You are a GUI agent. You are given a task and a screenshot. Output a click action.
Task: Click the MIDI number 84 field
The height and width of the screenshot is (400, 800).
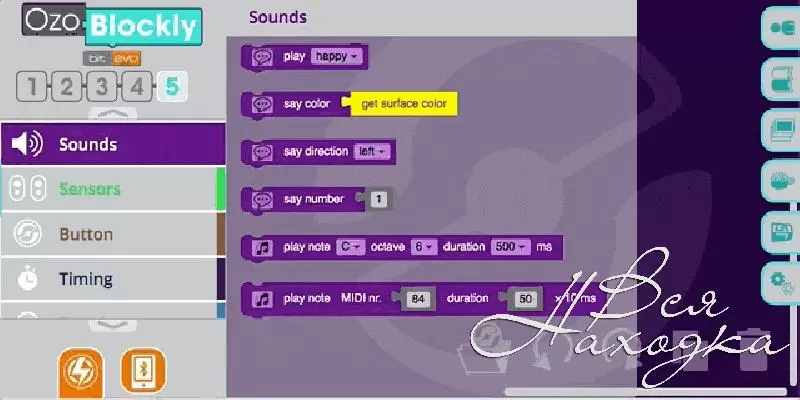pyautogui.click(x=418, y=299)
